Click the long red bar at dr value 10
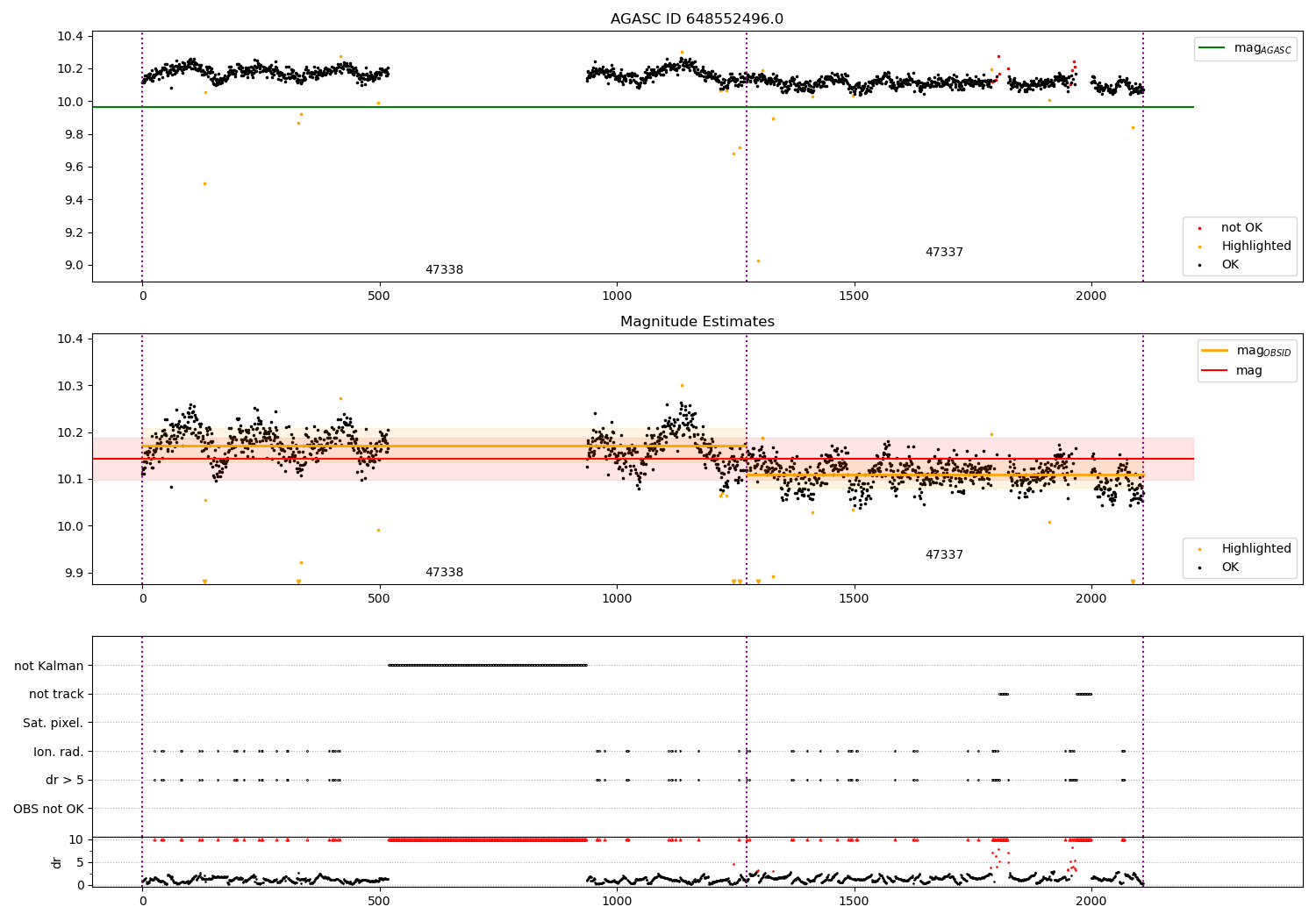The image size is (1316, 921). point(488,839)
